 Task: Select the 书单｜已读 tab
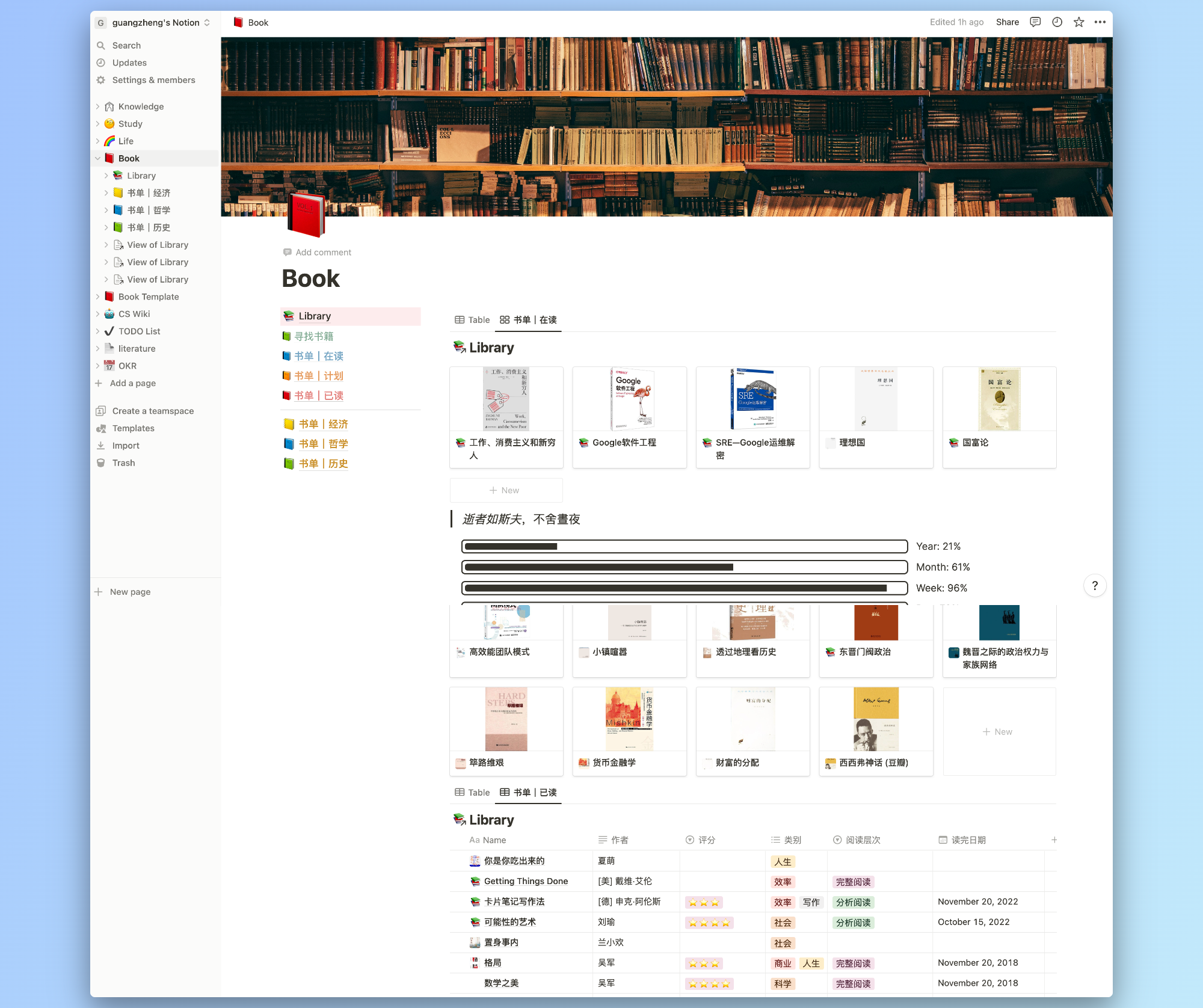click(529, 792)
